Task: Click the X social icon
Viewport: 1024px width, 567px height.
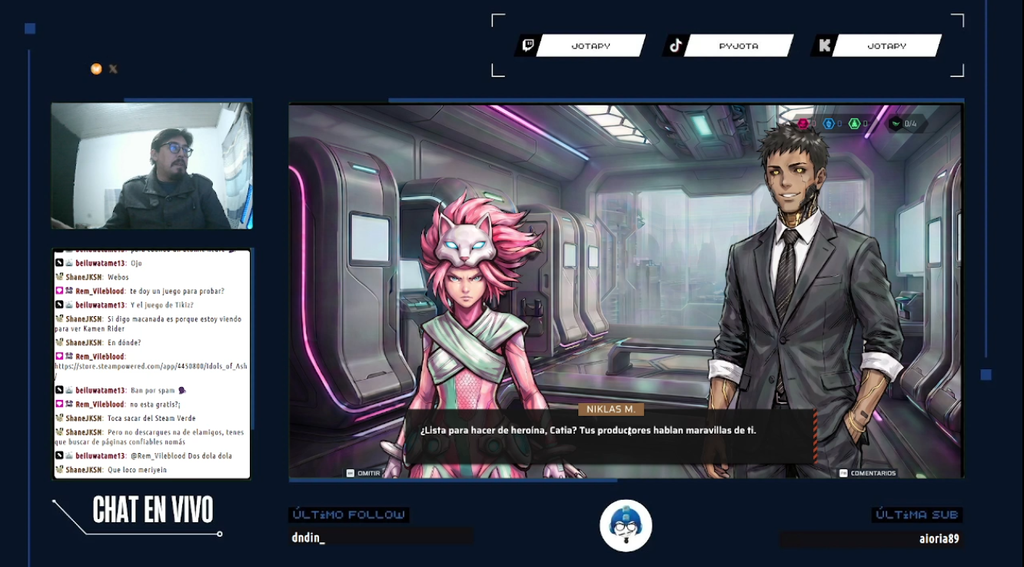Action: [x=113, y=69]
